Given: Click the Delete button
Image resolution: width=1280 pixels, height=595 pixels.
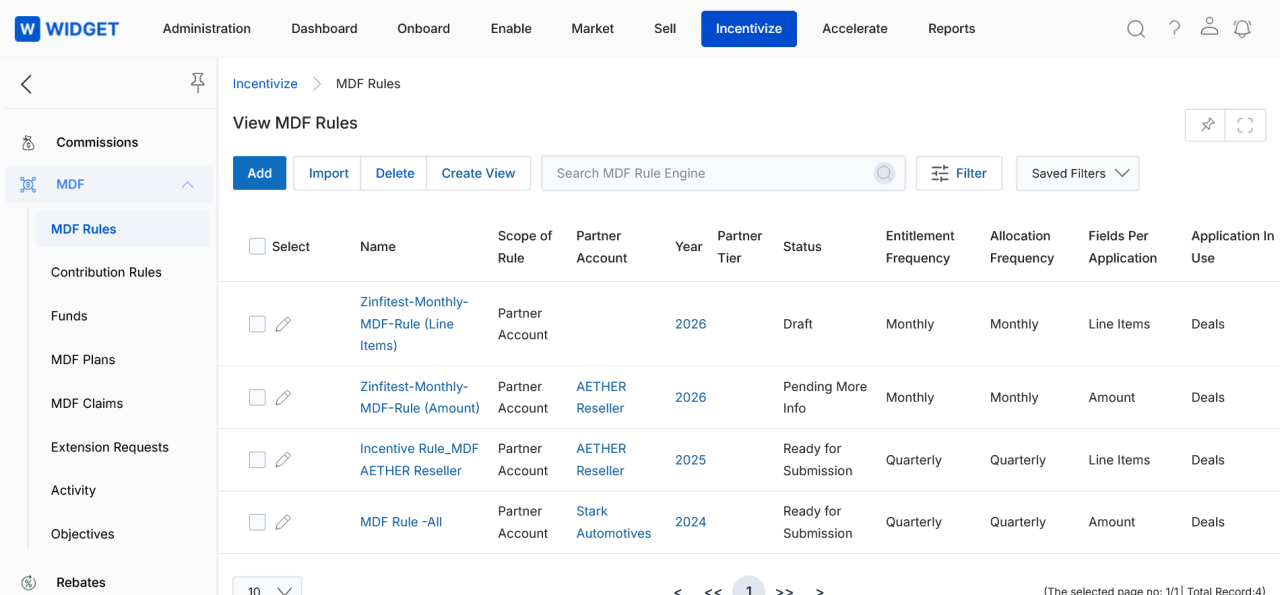Looking at the screenshot, I should pos(395,173).
